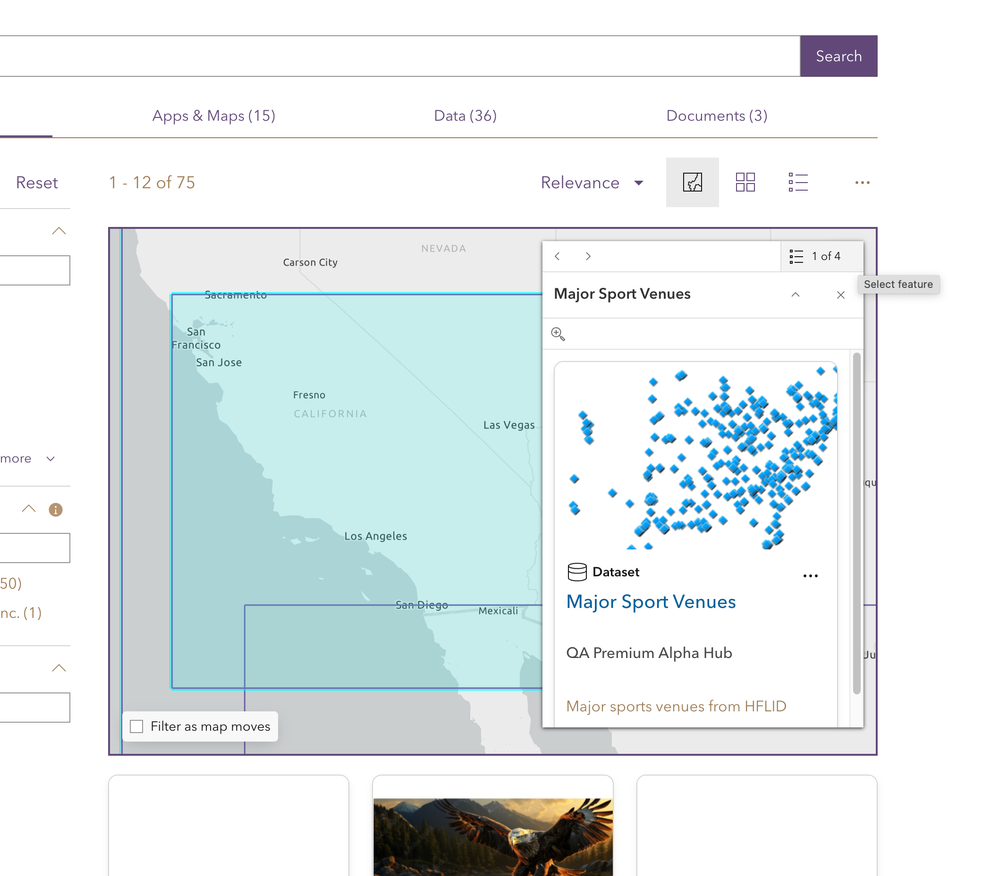Go to previous feature in popup
This screenshot has width=999, height=876.
557,256
